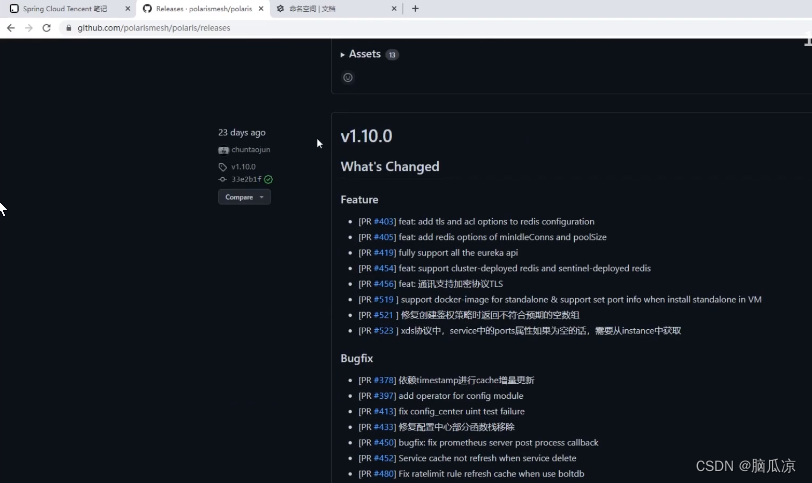
Task: Close the Spring Cloud Tencent tab
Action: [x=128, y=9]
